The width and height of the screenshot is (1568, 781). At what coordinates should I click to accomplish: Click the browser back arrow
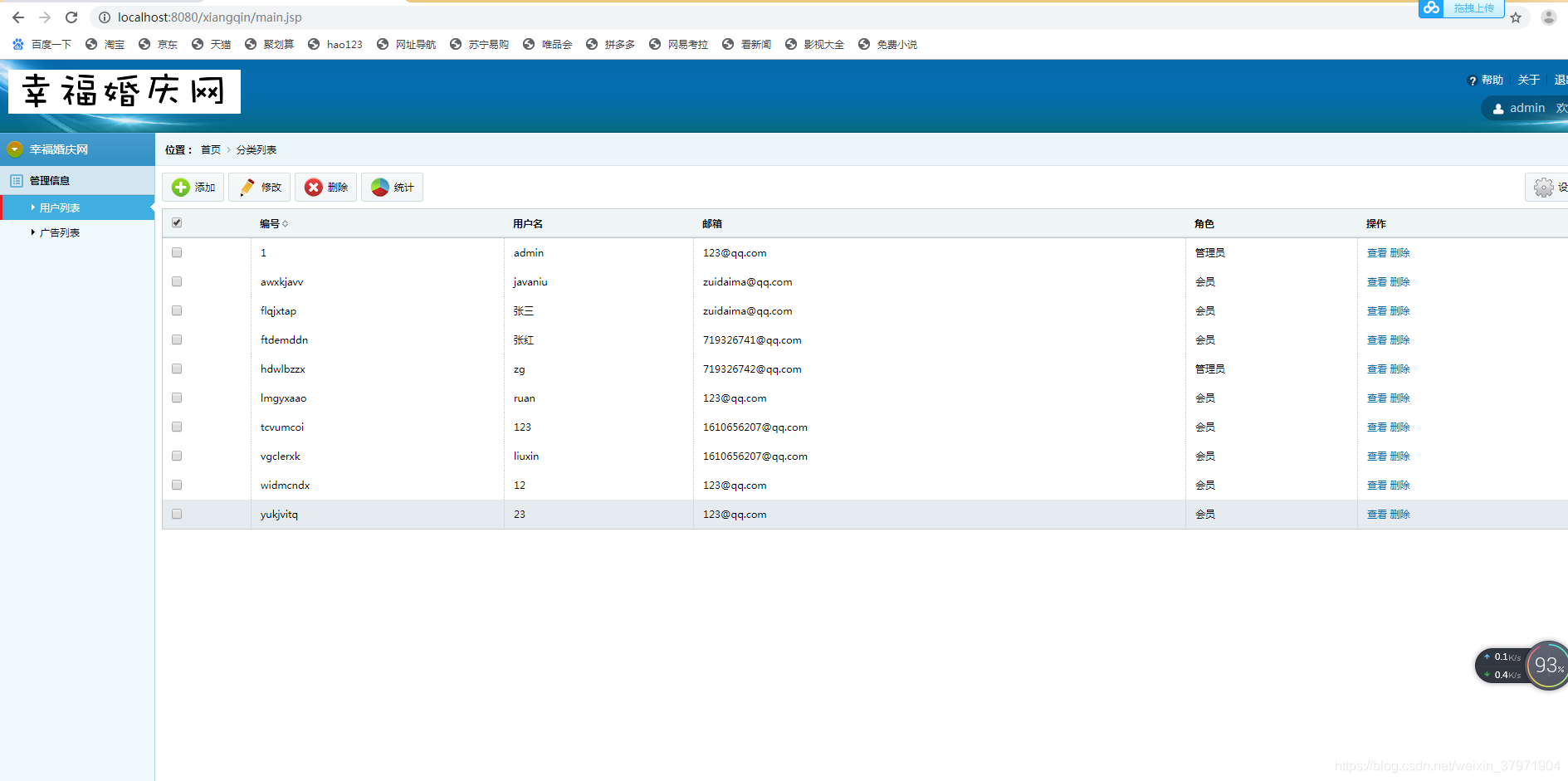18,17
